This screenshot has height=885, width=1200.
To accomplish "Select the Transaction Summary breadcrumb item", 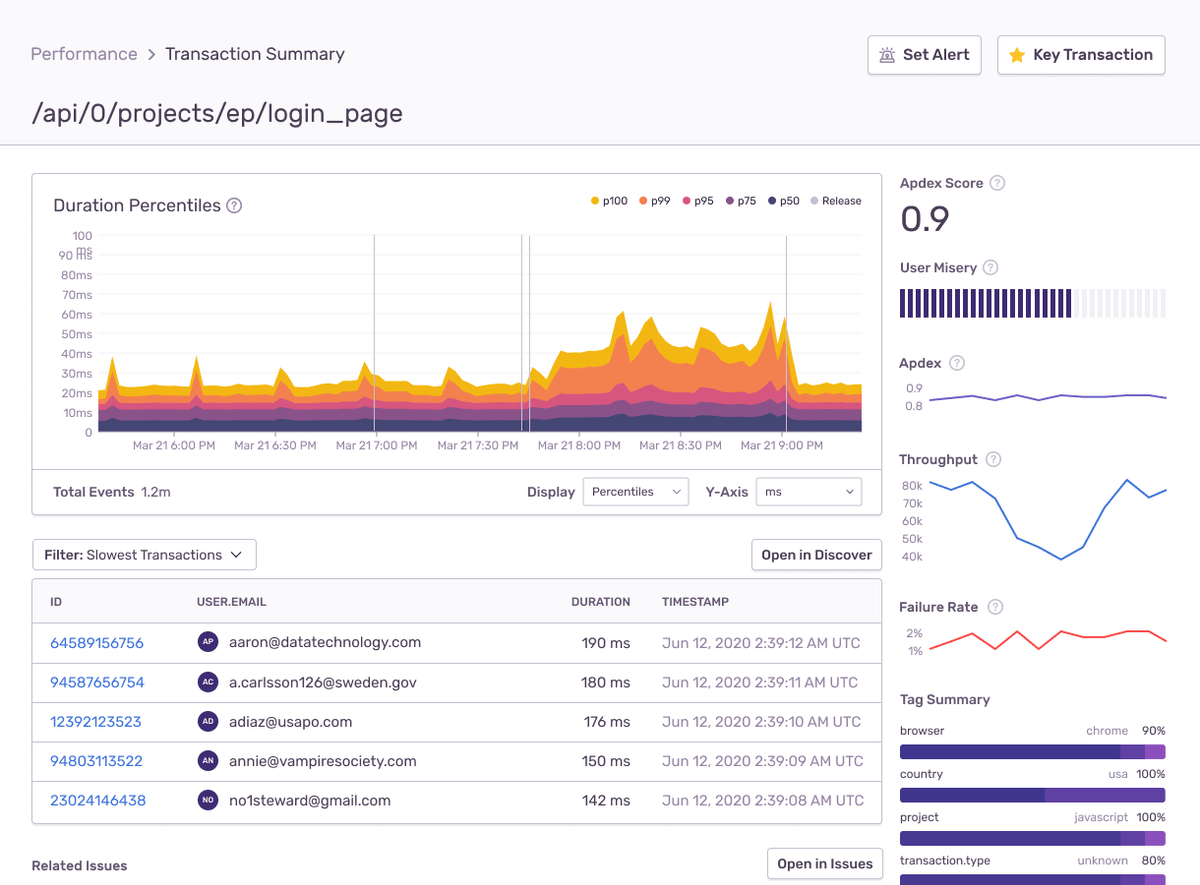I will (254, 54).
